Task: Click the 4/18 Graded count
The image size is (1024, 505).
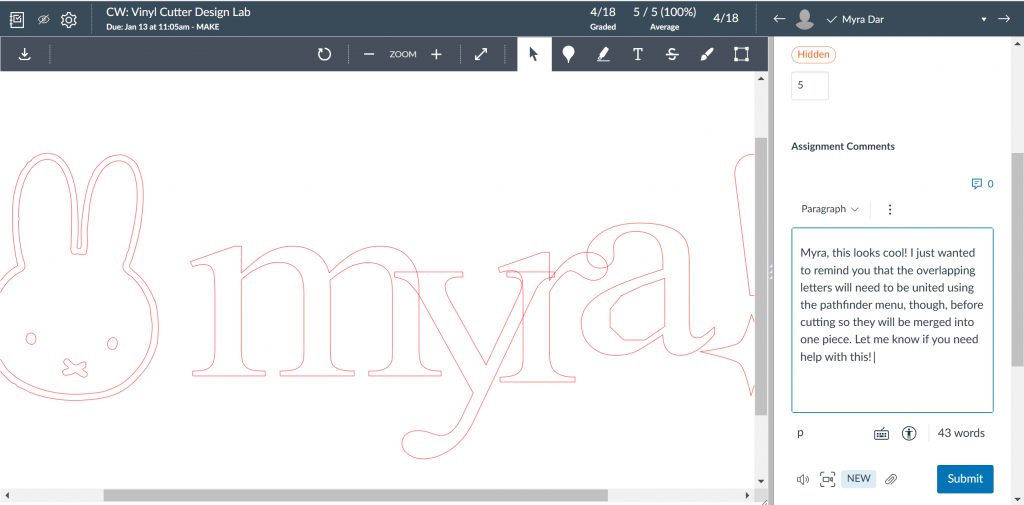Action: [x=603, y=18]
